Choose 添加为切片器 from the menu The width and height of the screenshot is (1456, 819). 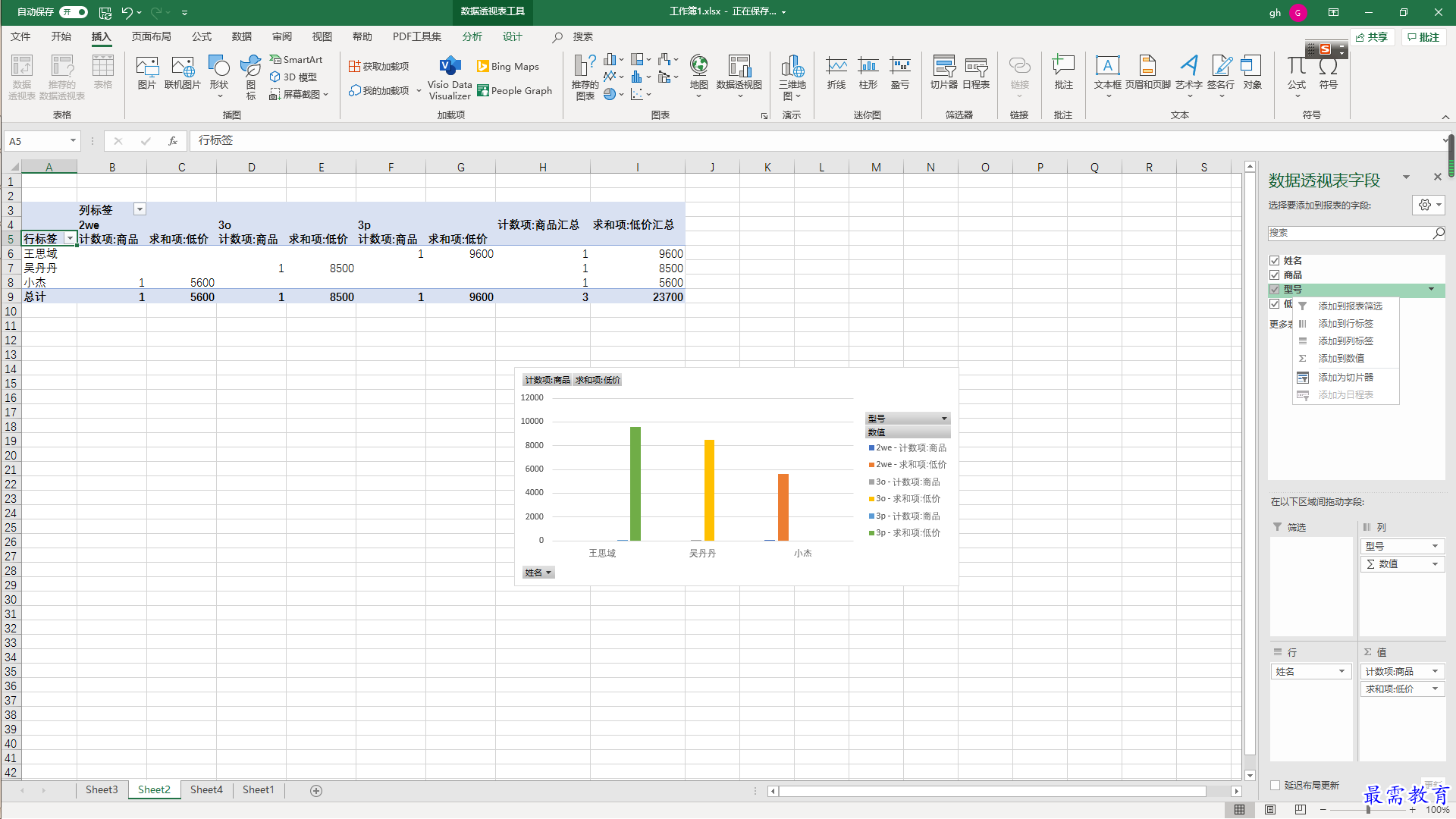point(1345,378)
